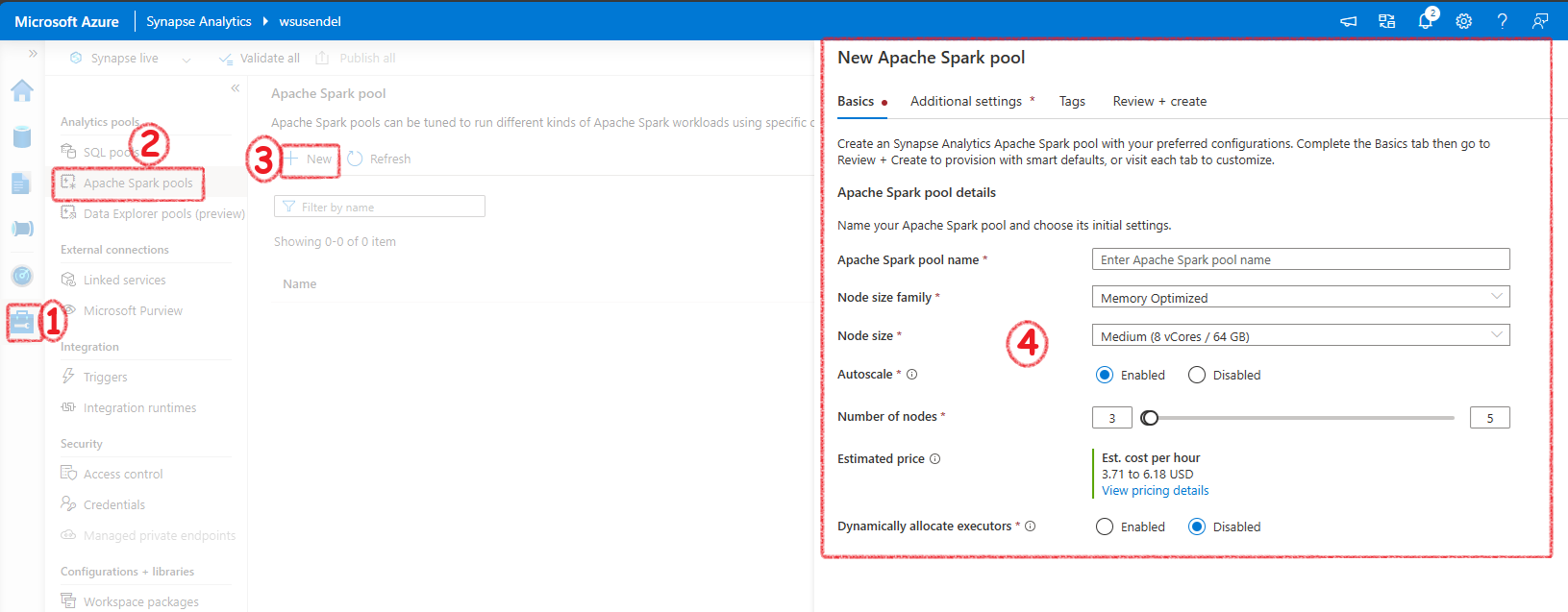Image resolution: width=1568 pixels, height=612 pixels.
Task: Refresh the Apache Spark pool list
Action: (379, 159)
